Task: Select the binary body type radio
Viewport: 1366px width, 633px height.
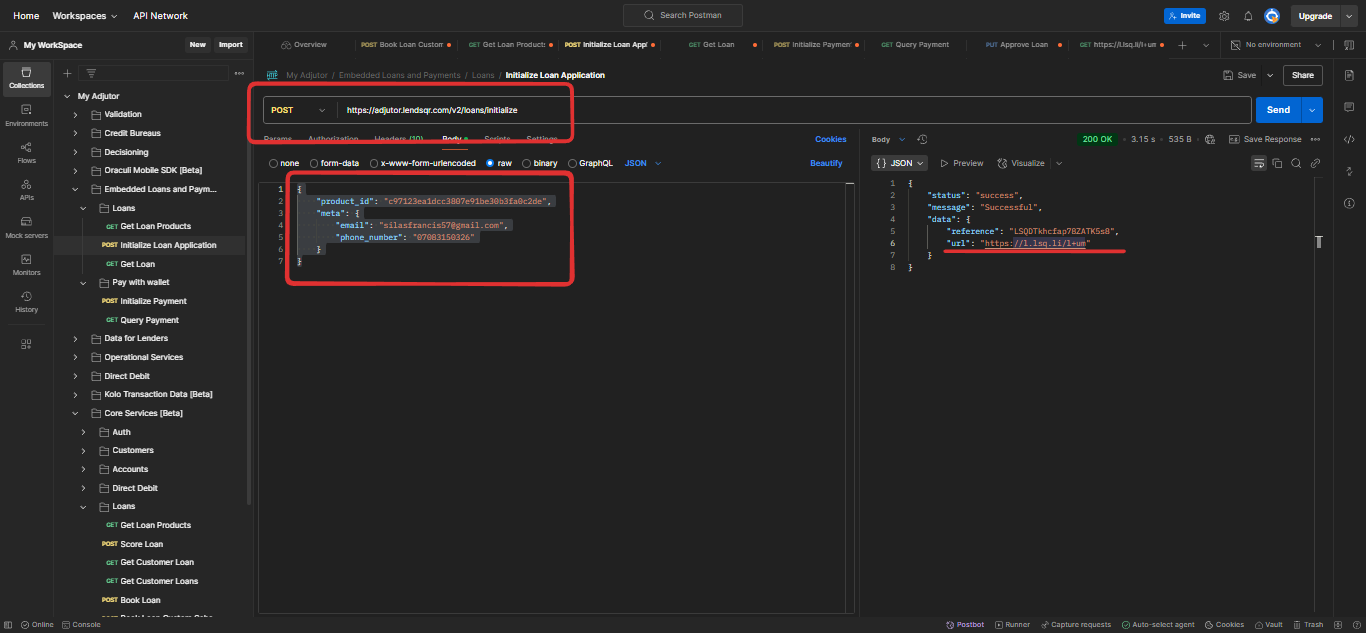Action: pyautogui.click(x=526, y=163)
